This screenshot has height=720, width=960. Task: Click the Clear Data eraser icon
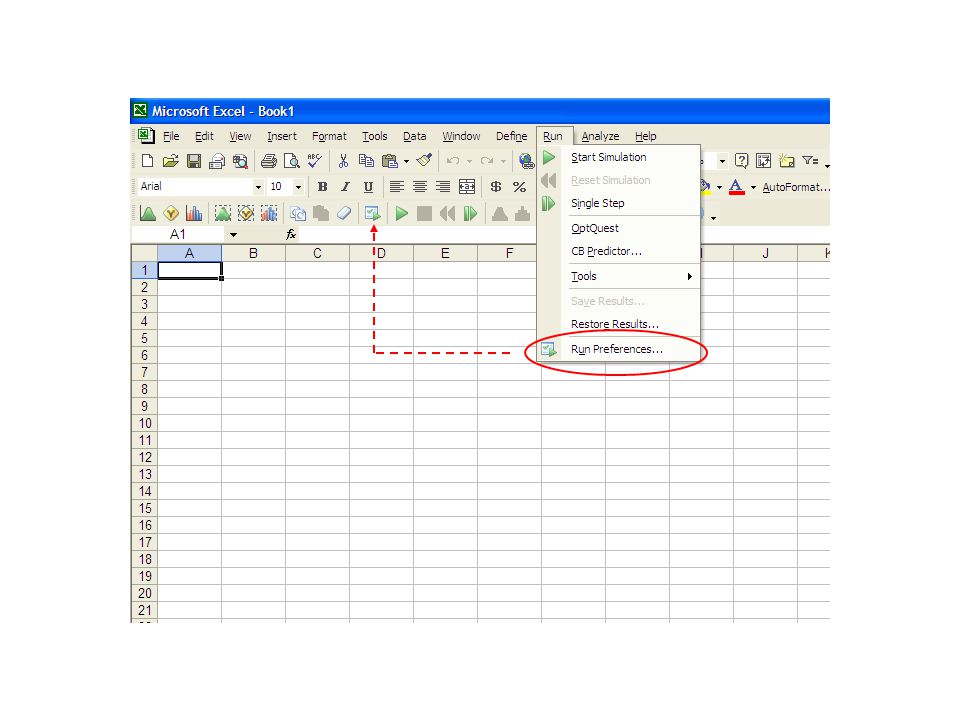[x=344, y=213]
